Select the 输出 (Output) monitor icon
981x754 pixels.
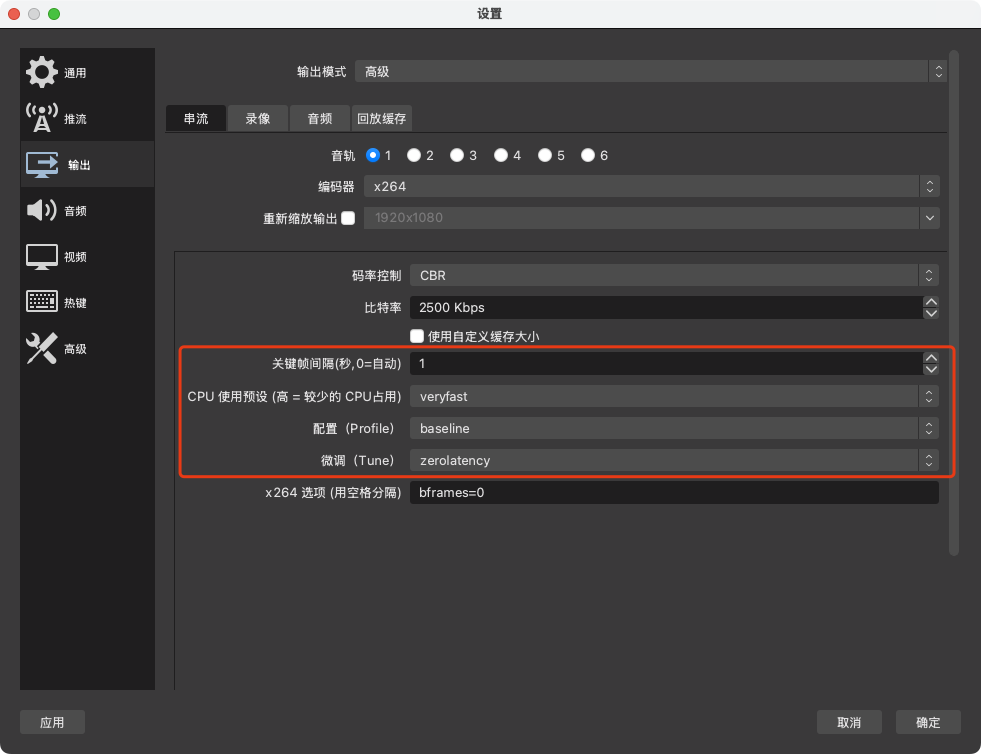(x=42, y=165)
